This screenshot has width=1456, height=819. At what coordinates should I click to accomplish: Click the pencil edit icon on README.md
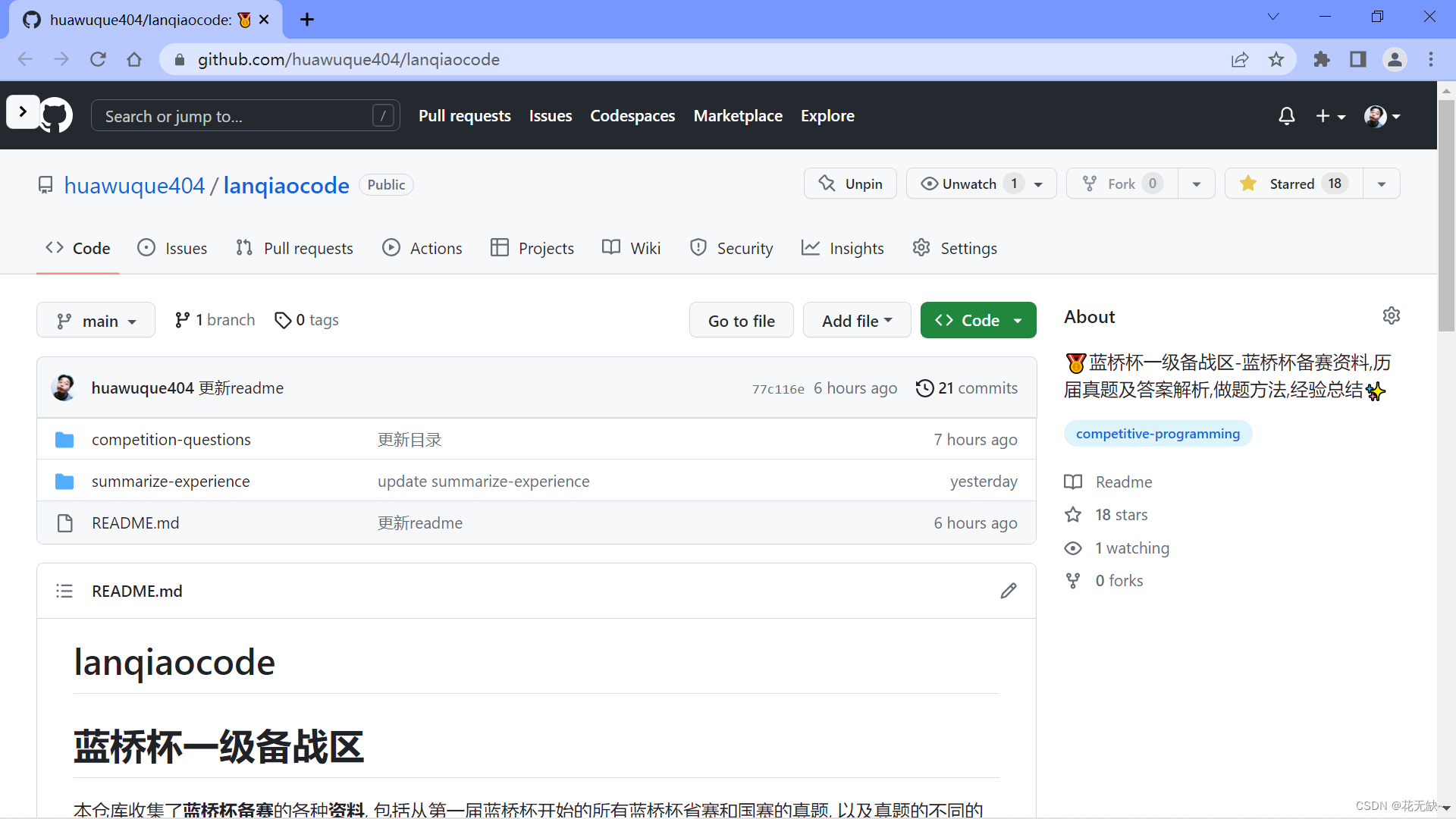(x=1008, y=591)
